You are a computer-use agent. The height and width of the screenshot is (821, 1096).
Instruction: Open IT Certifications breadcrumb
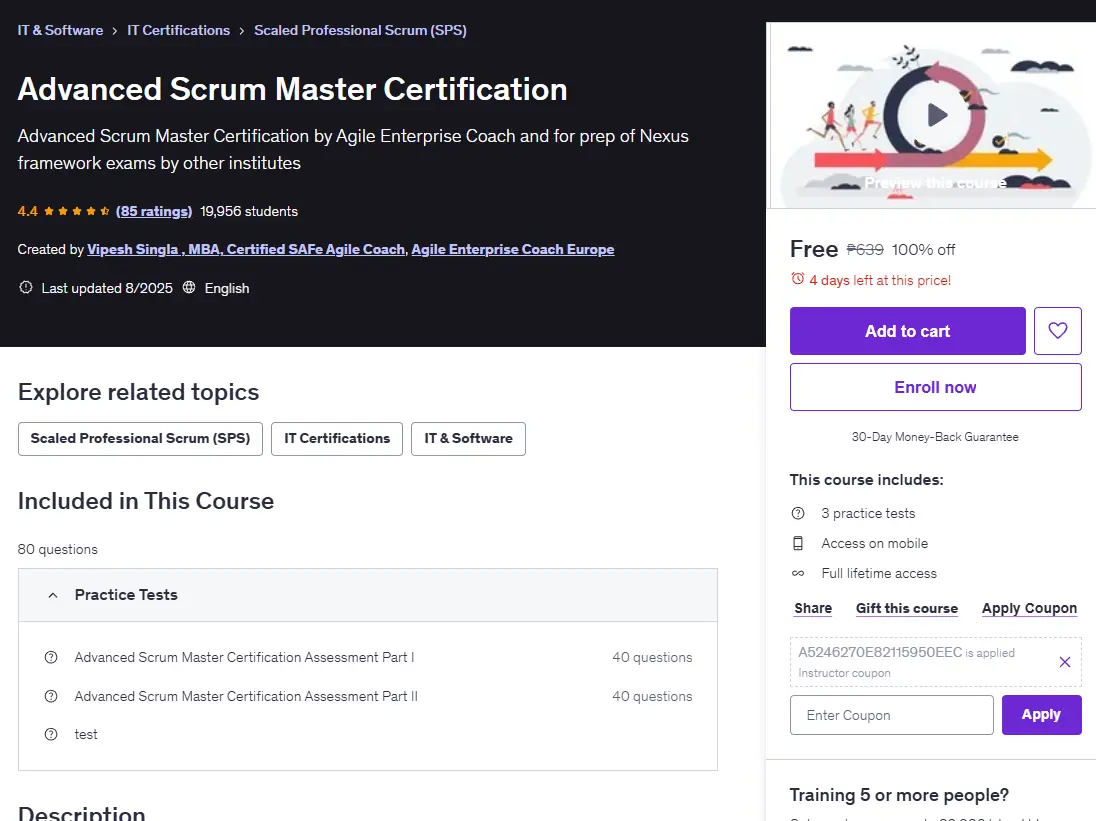pyautogui.click(x=178, y=30)
